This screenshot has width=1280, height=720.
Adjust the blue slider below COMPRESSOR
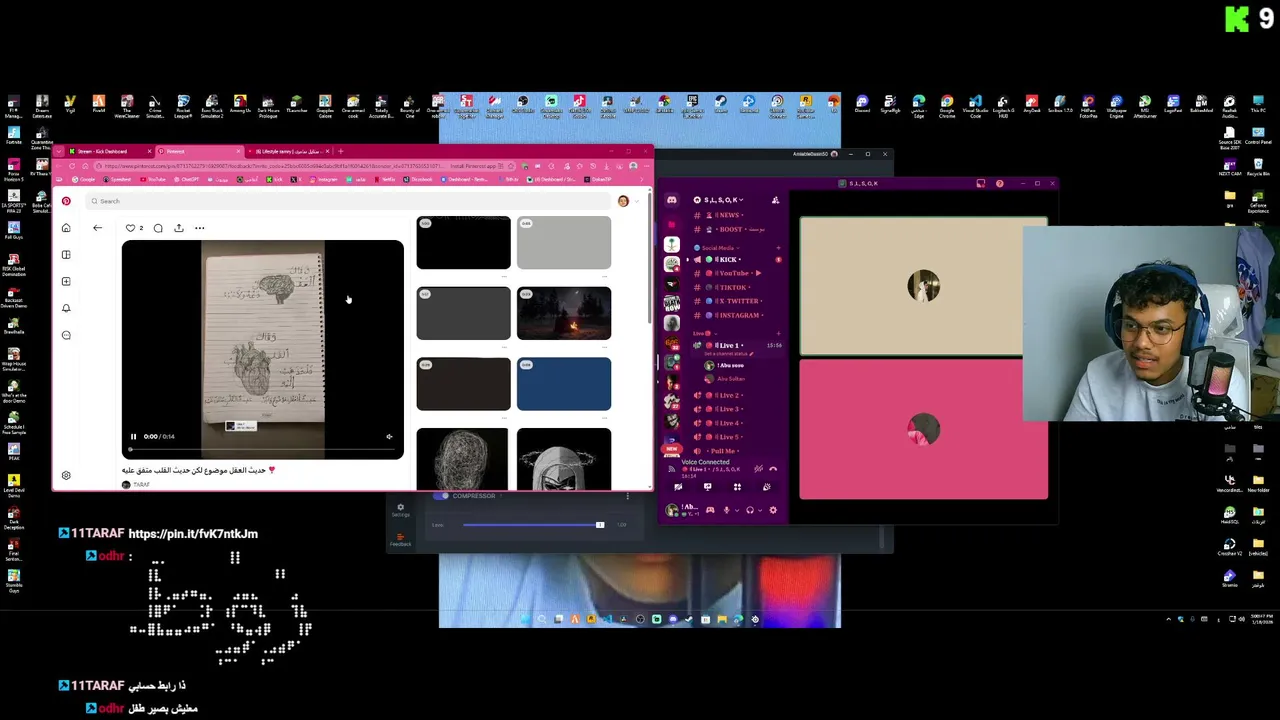(533, 525)
